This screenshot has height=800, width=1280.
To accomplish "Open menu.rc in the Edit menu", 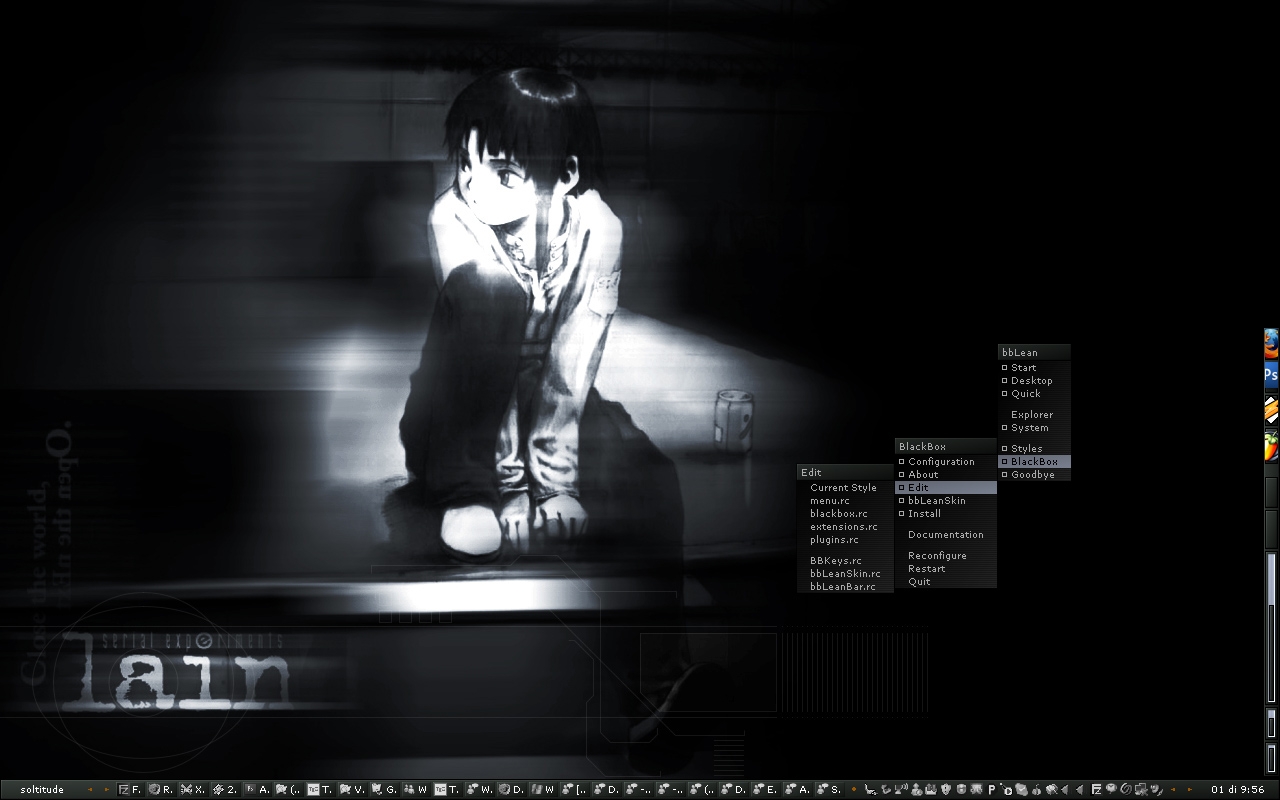I will point(845,501).
